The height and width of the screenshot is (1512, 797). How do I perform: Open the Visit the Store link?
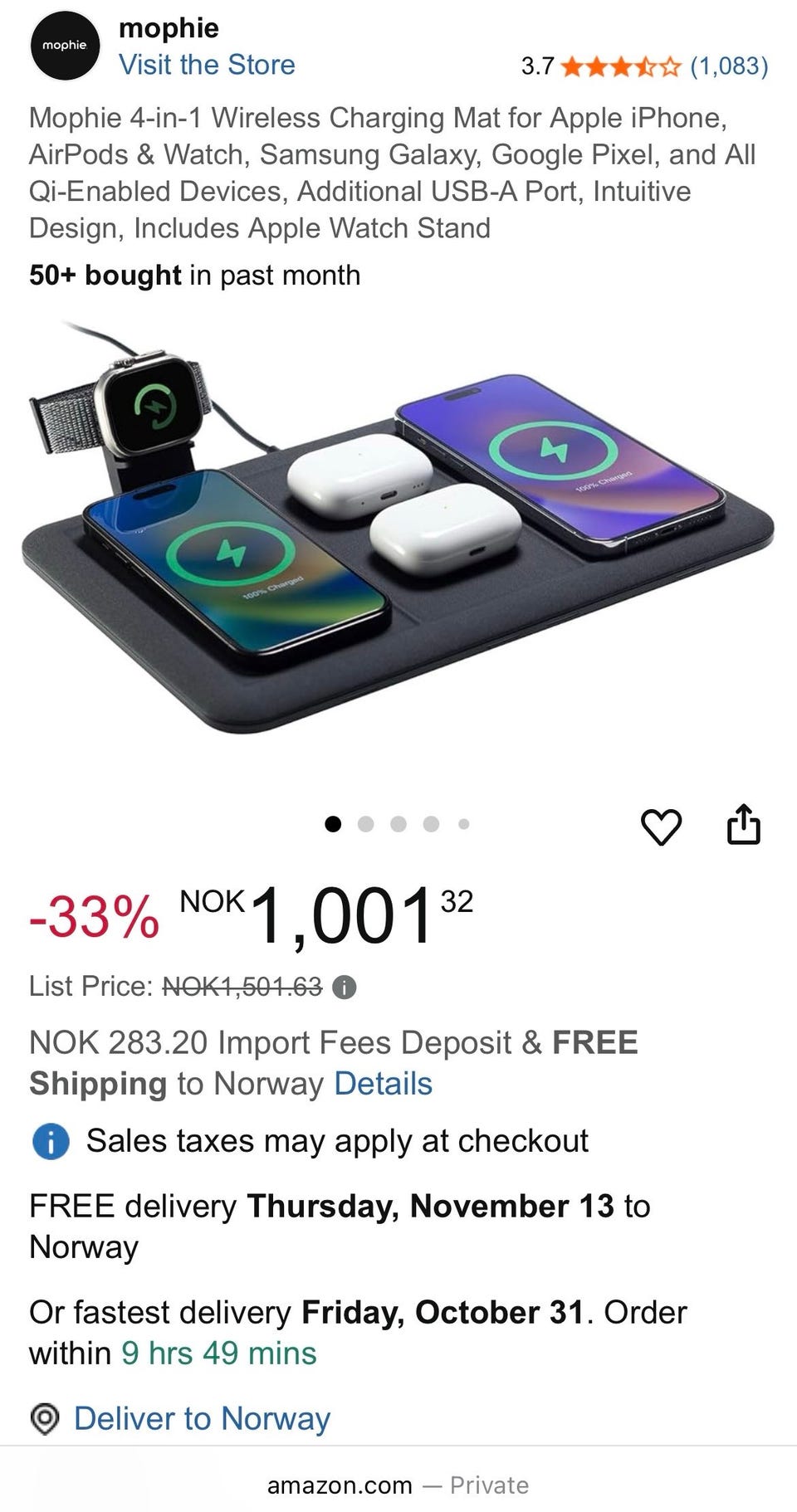[x=207, y=65]
